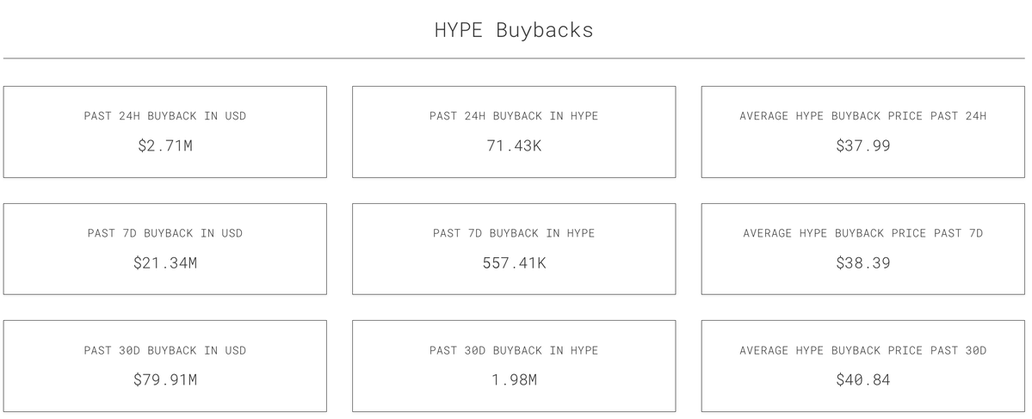Click the horizontal divider under the heading
The width and height of the screenshot is (1032, 419).
click(513, 59)
